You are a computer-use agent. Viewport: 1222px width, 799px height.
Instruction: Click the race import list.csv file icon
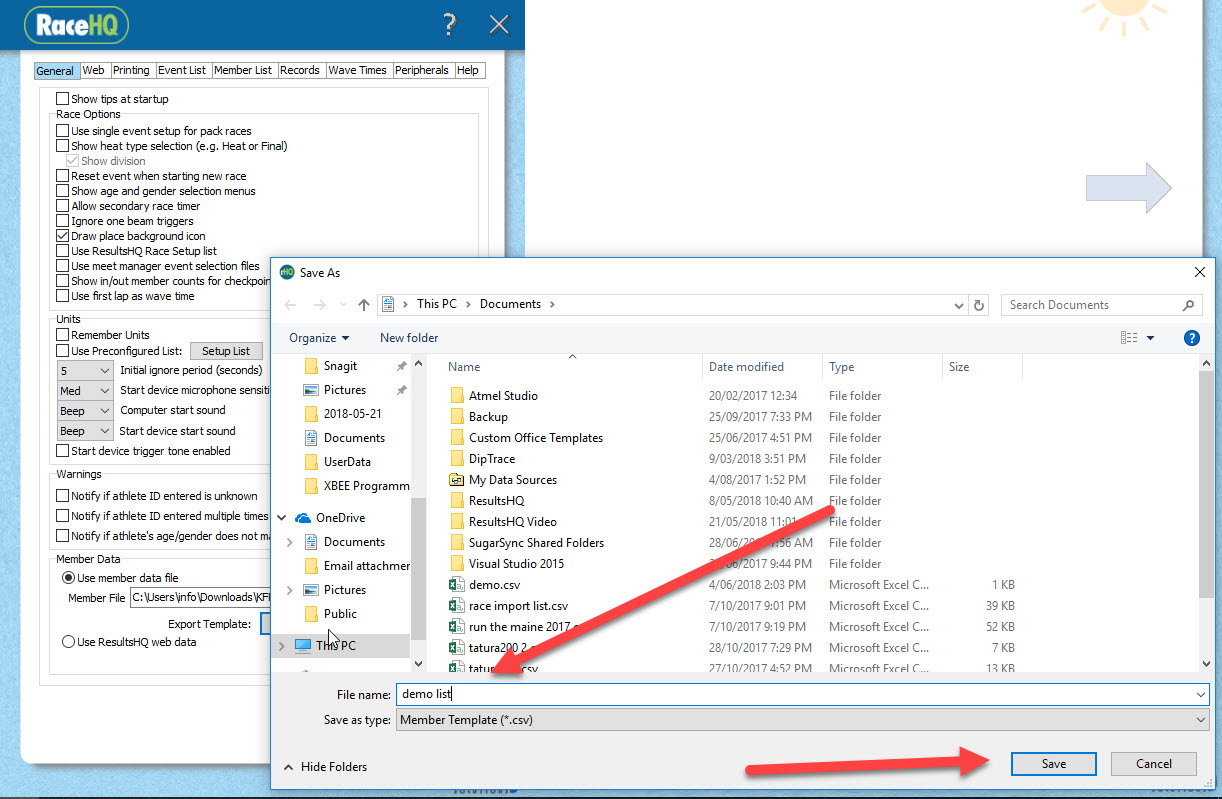coord(457,606)
